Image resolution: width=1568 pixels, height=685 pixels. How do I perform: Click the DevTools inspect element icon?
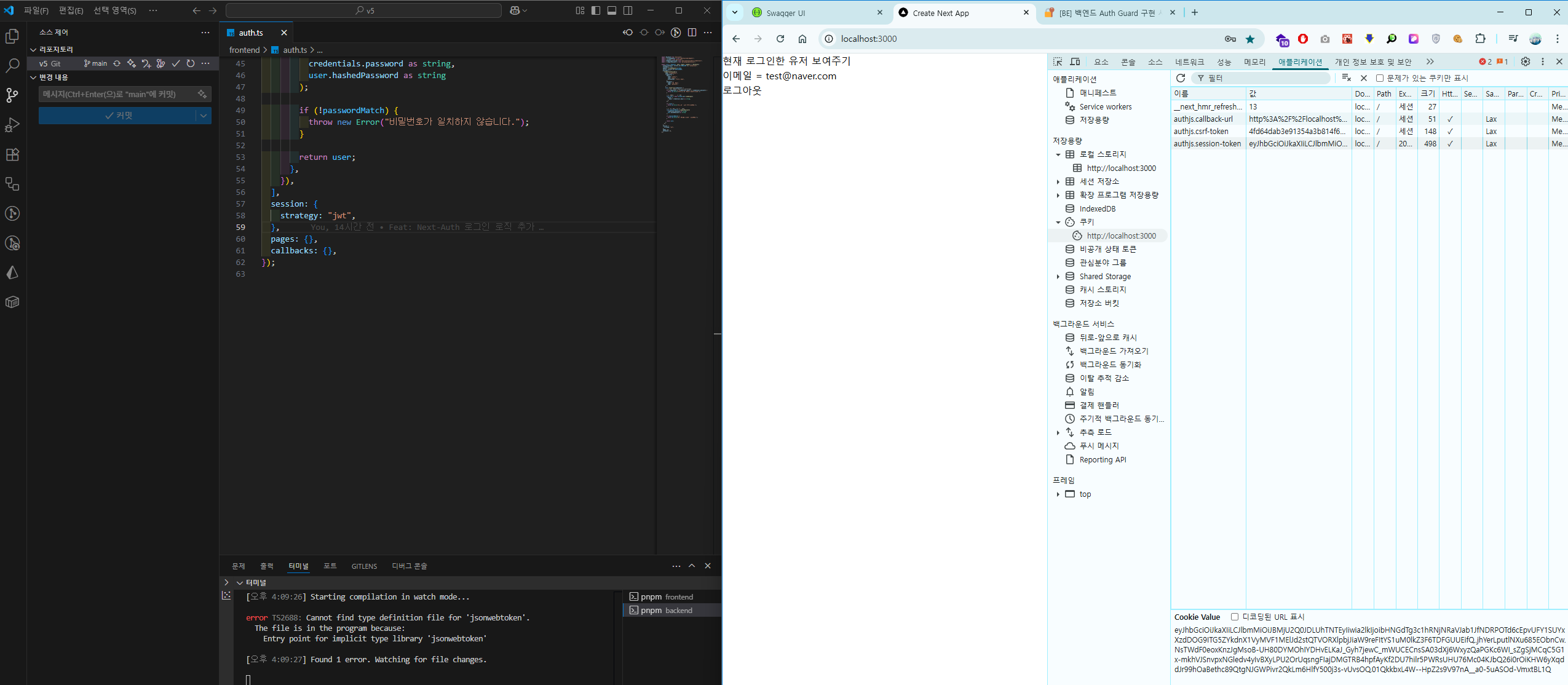pyautogui.click(x=1058, y=61)
